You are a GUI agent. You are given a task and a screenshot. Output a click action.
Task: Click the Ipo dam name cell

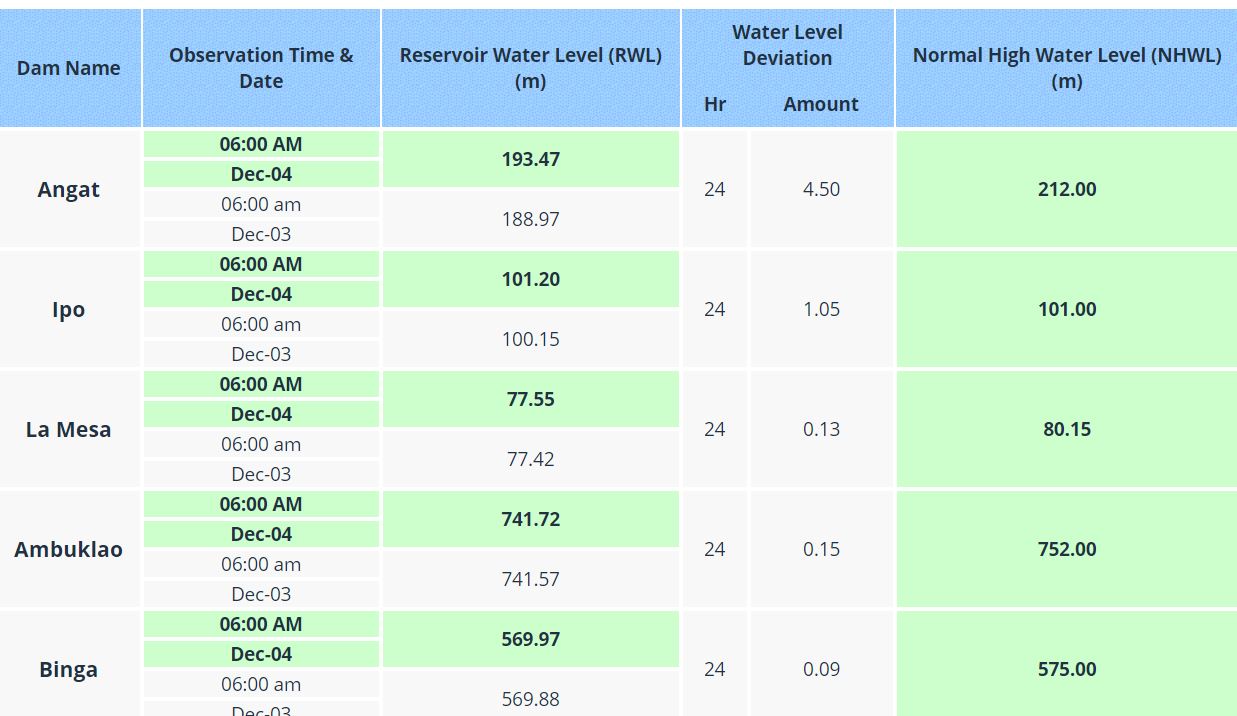tap(68, 309)
